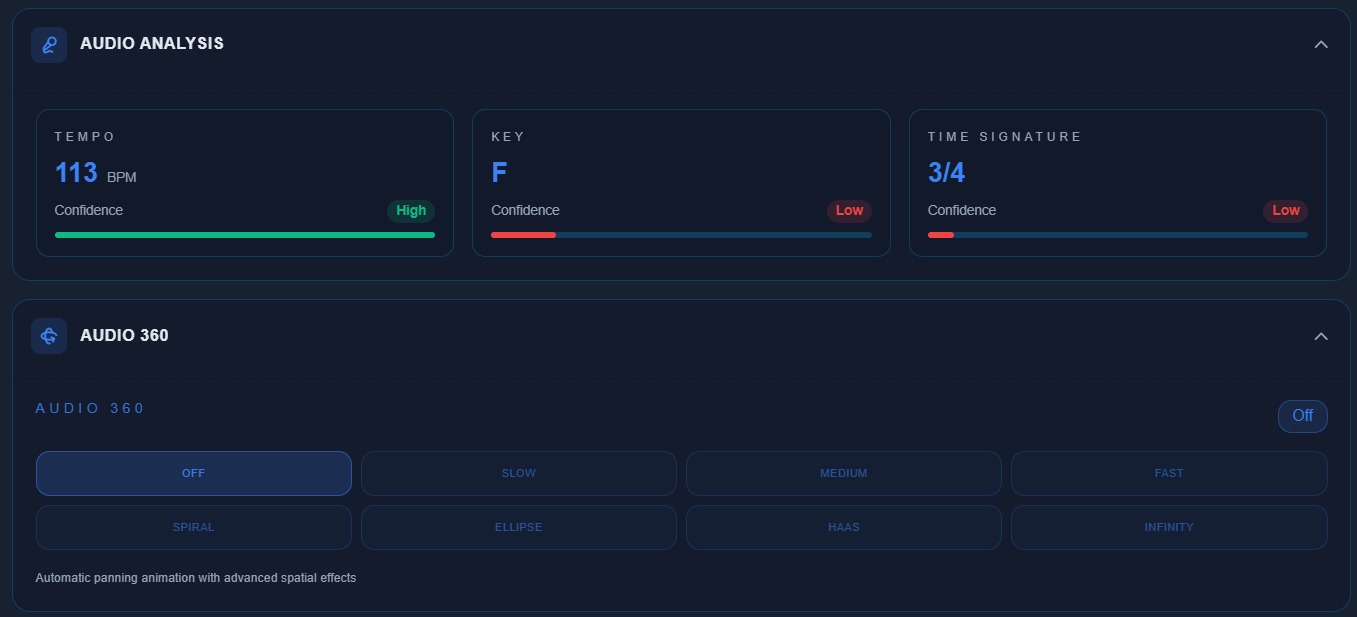
Task: Click the 3/4 time signature value
Action: [x=946, y=173]
